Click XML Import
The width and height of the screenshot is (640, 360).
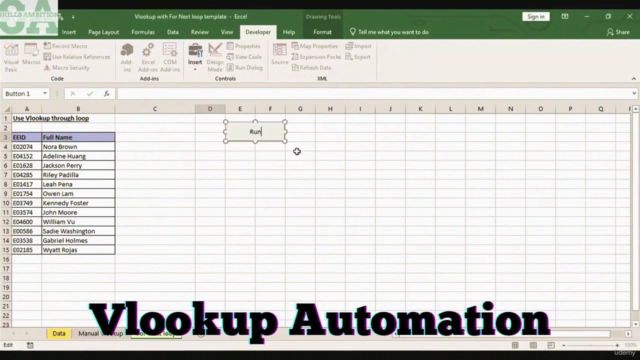[358, 46]
